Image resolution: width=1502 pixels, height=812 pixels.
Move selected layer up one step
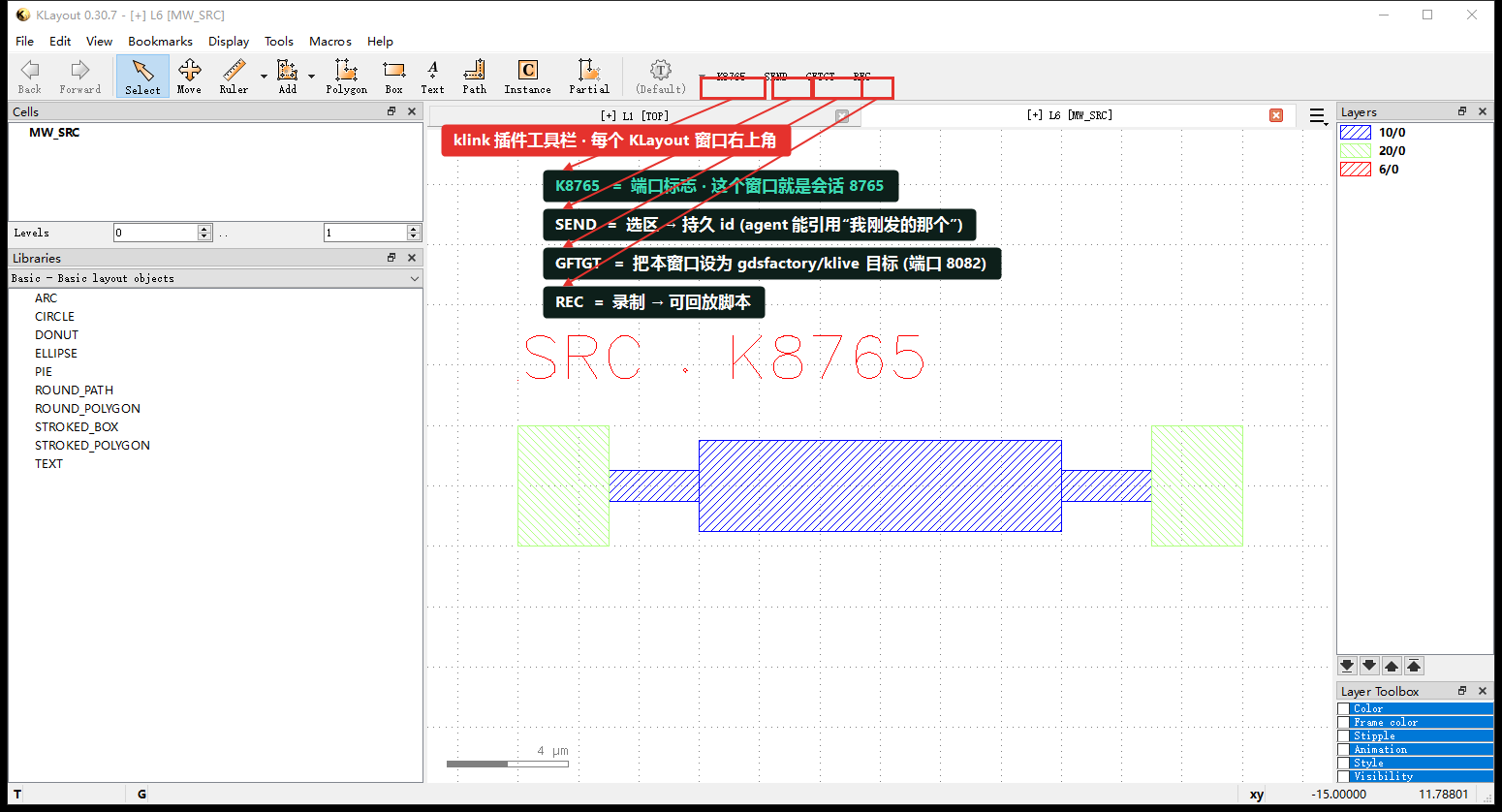(x=1392, y=666)
